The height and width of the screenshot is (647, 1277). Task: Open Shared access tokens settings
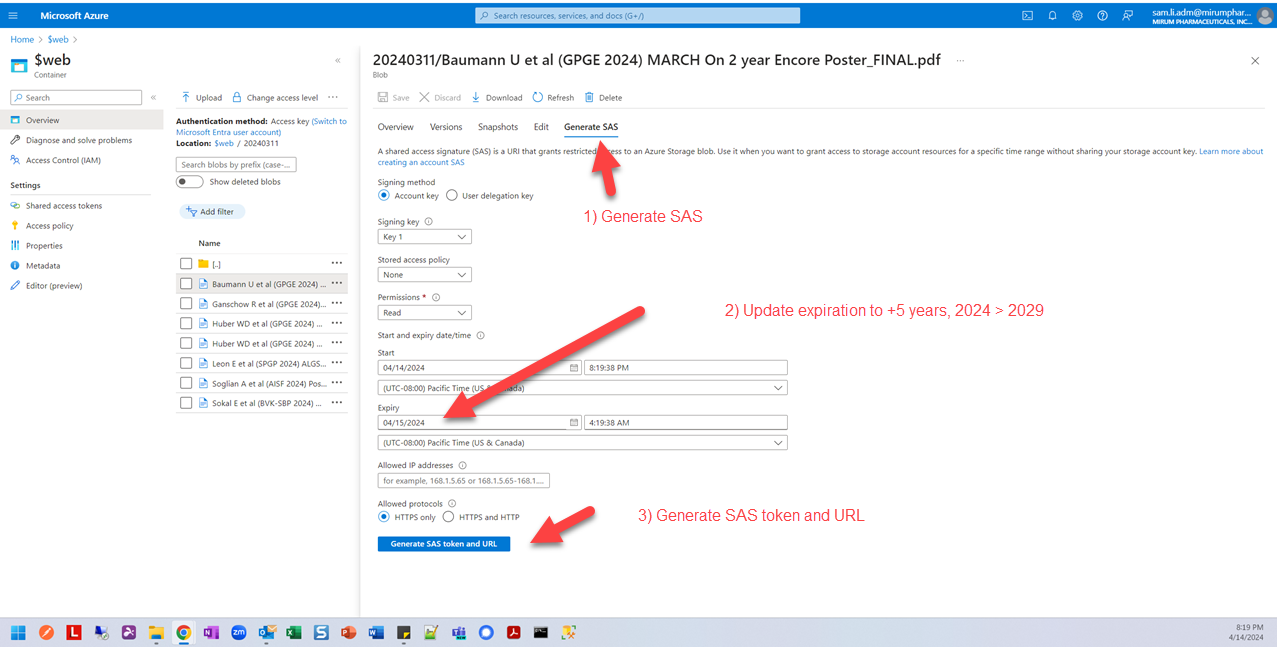[x=64, y=206]
